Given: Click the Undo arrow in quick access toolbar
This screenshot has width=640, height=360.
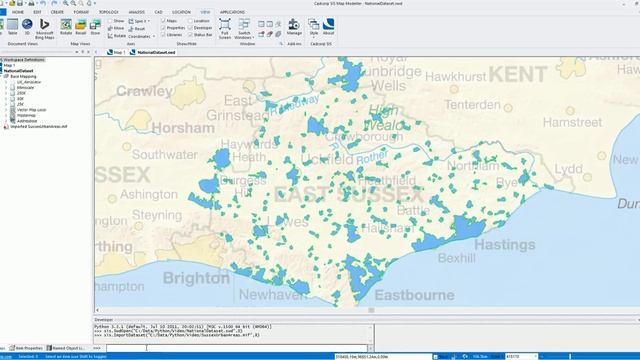Looking at the screenshot, I should click(42, 3).
